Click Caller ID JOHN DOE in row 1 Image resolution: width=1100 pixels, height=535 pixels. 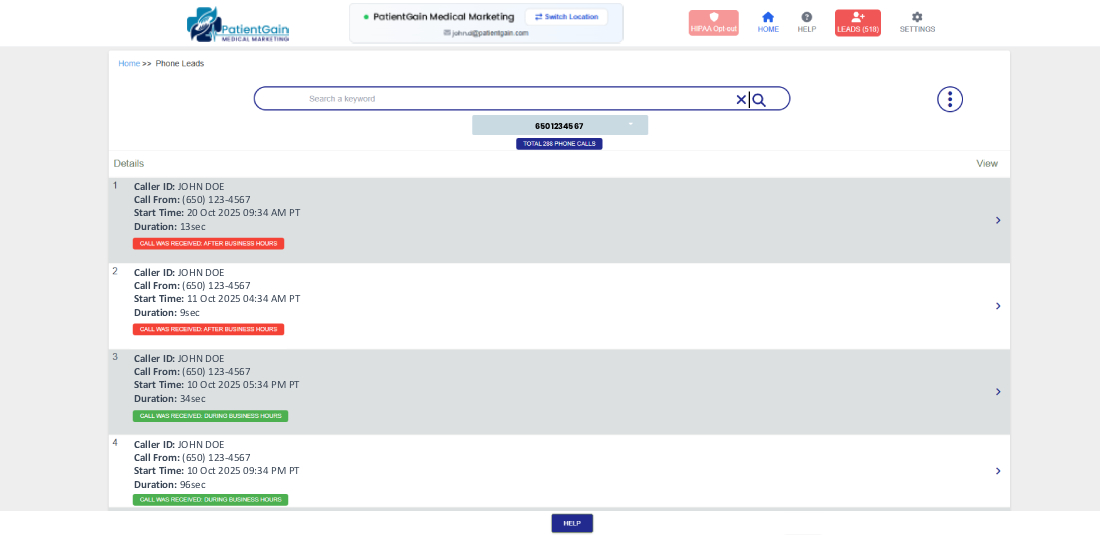(179, 187)
